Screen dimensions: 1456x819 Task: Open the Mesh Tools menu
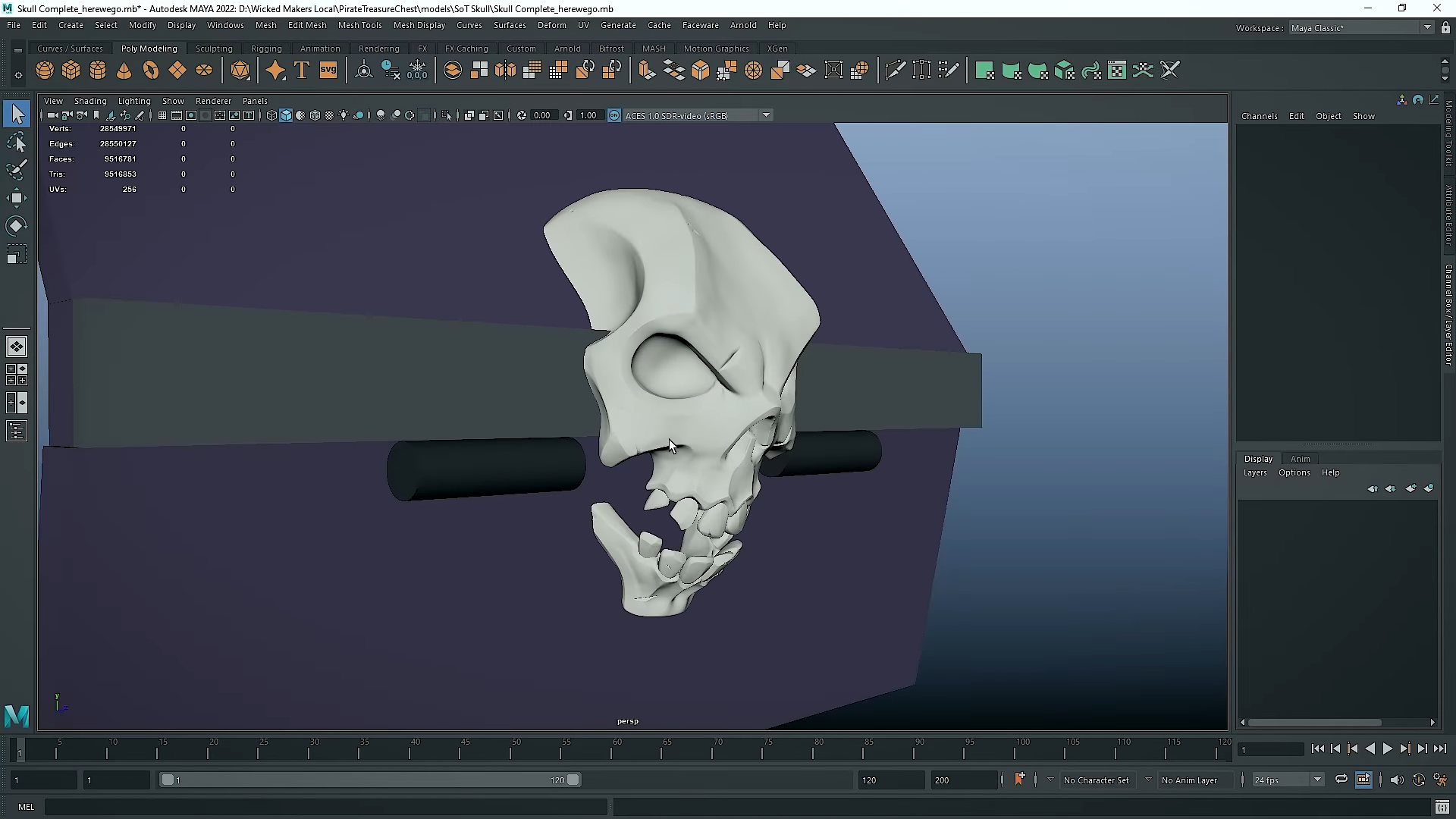coord(359,25)
